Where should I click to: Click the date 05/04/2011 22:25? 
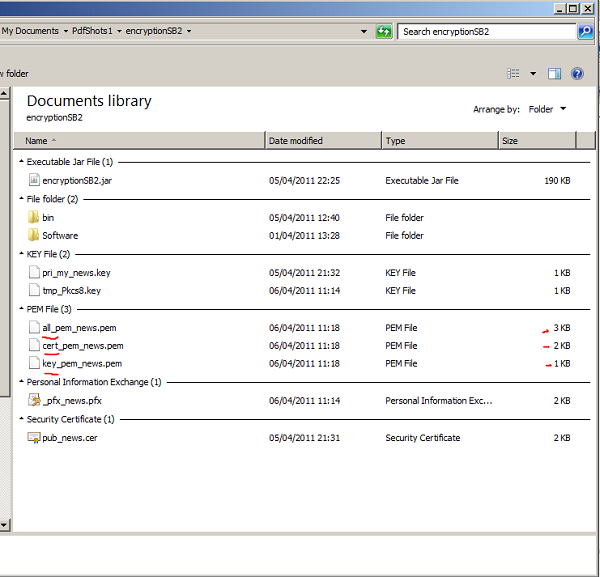[304, 180]
